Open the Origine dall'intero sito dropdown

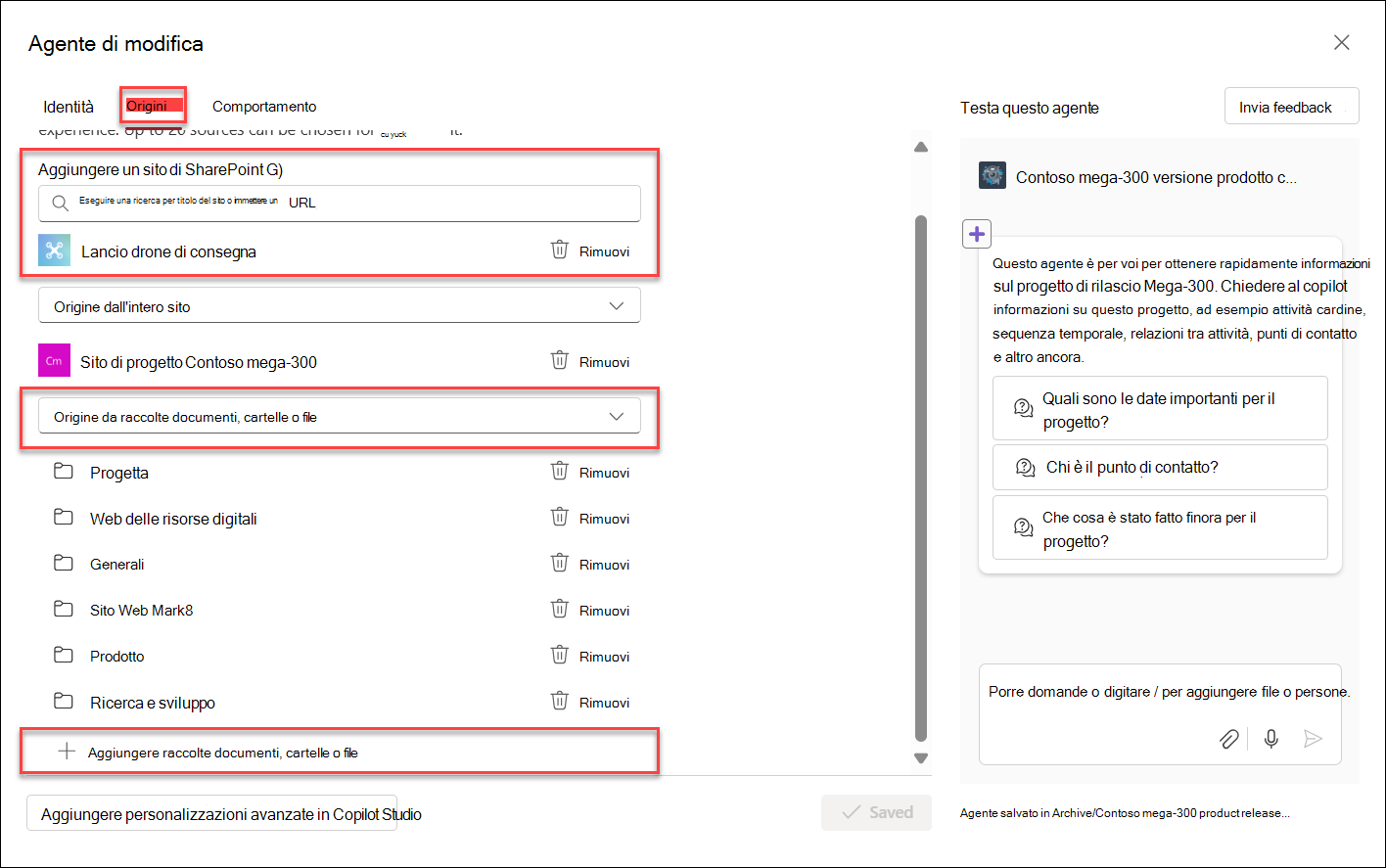[340, 305]
